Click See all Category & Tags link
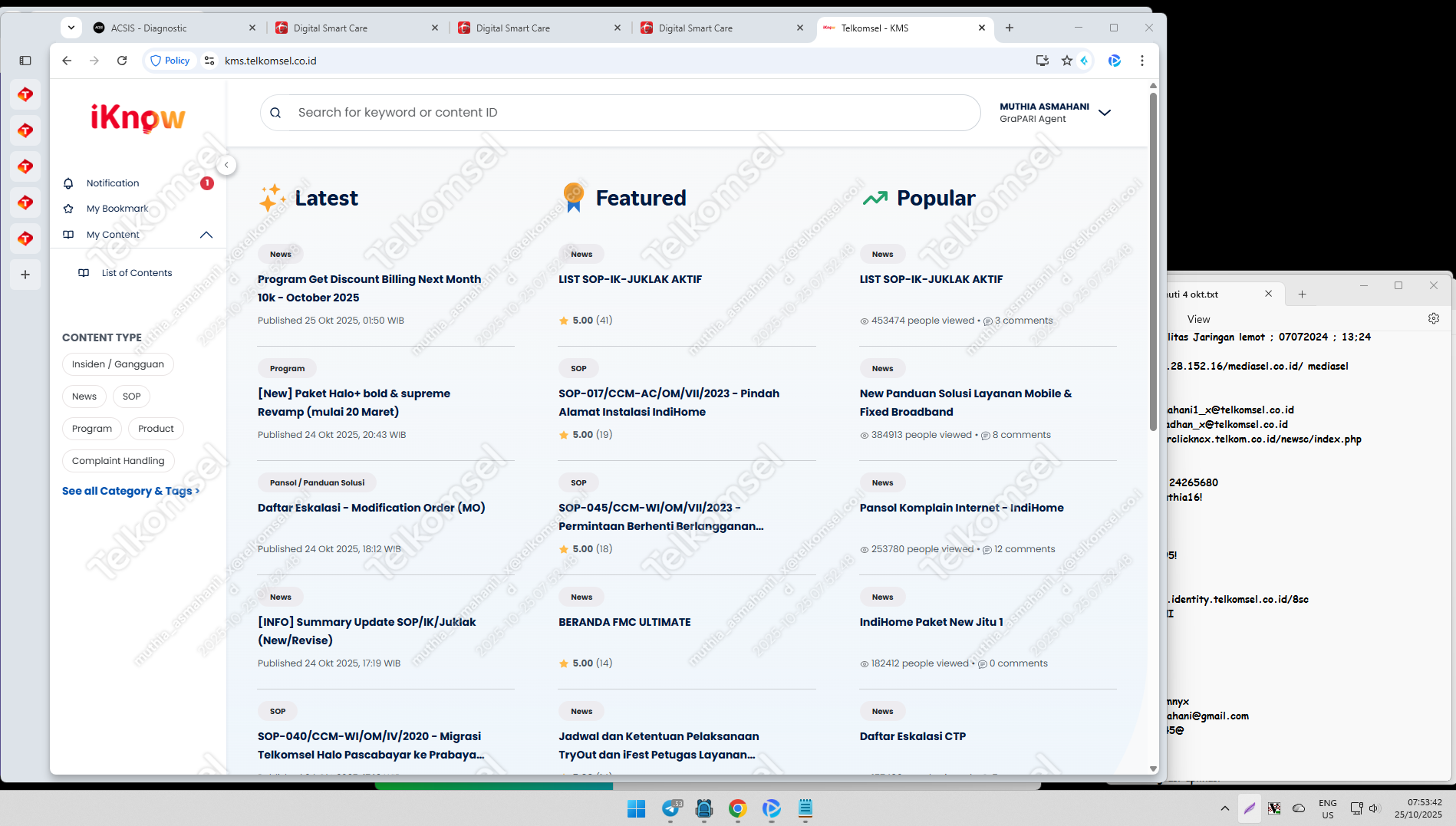1456x826 pixels. pyautogui.click(x=130, y=491)
